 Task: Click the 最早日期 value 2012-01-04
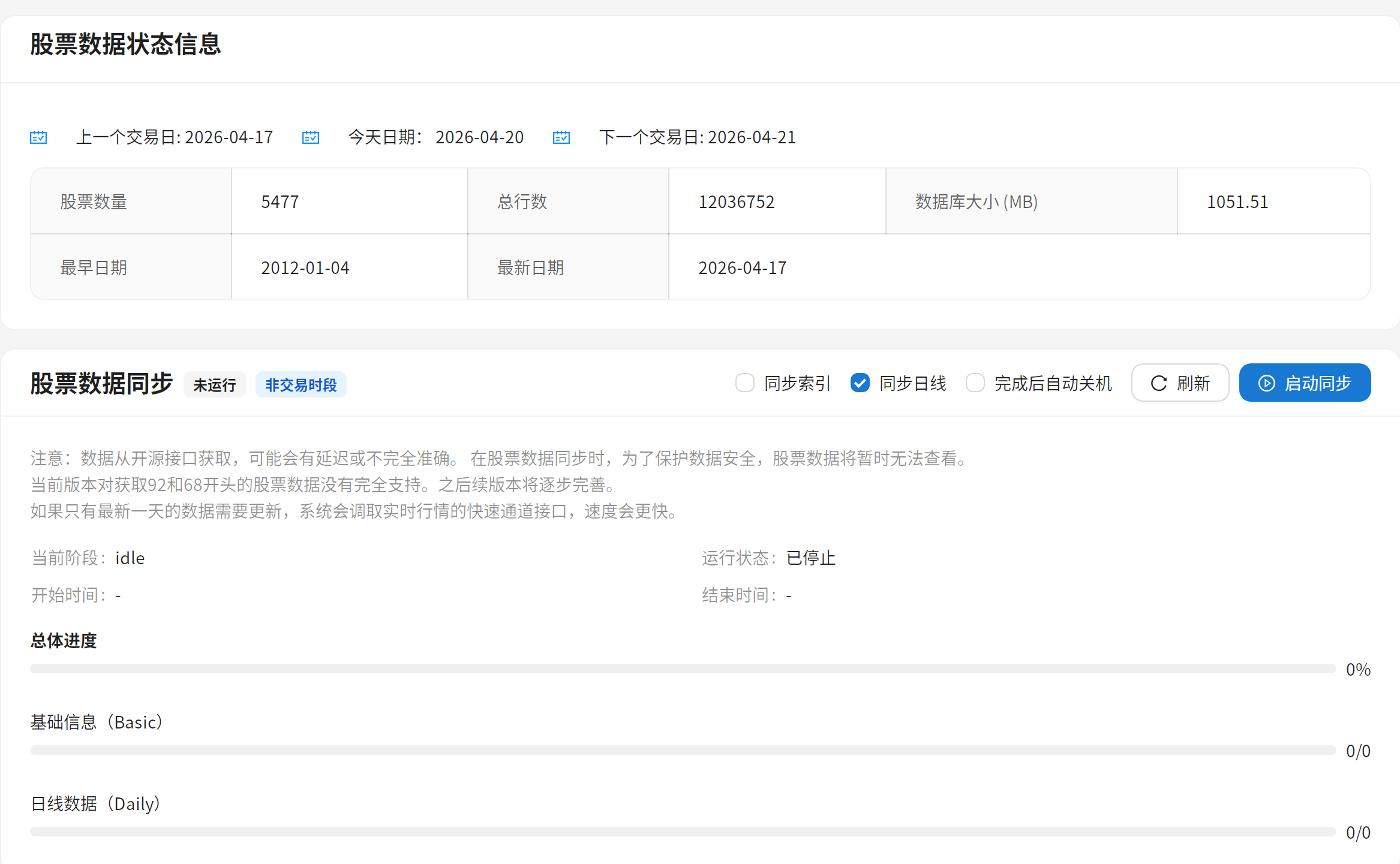click(305, 268)
